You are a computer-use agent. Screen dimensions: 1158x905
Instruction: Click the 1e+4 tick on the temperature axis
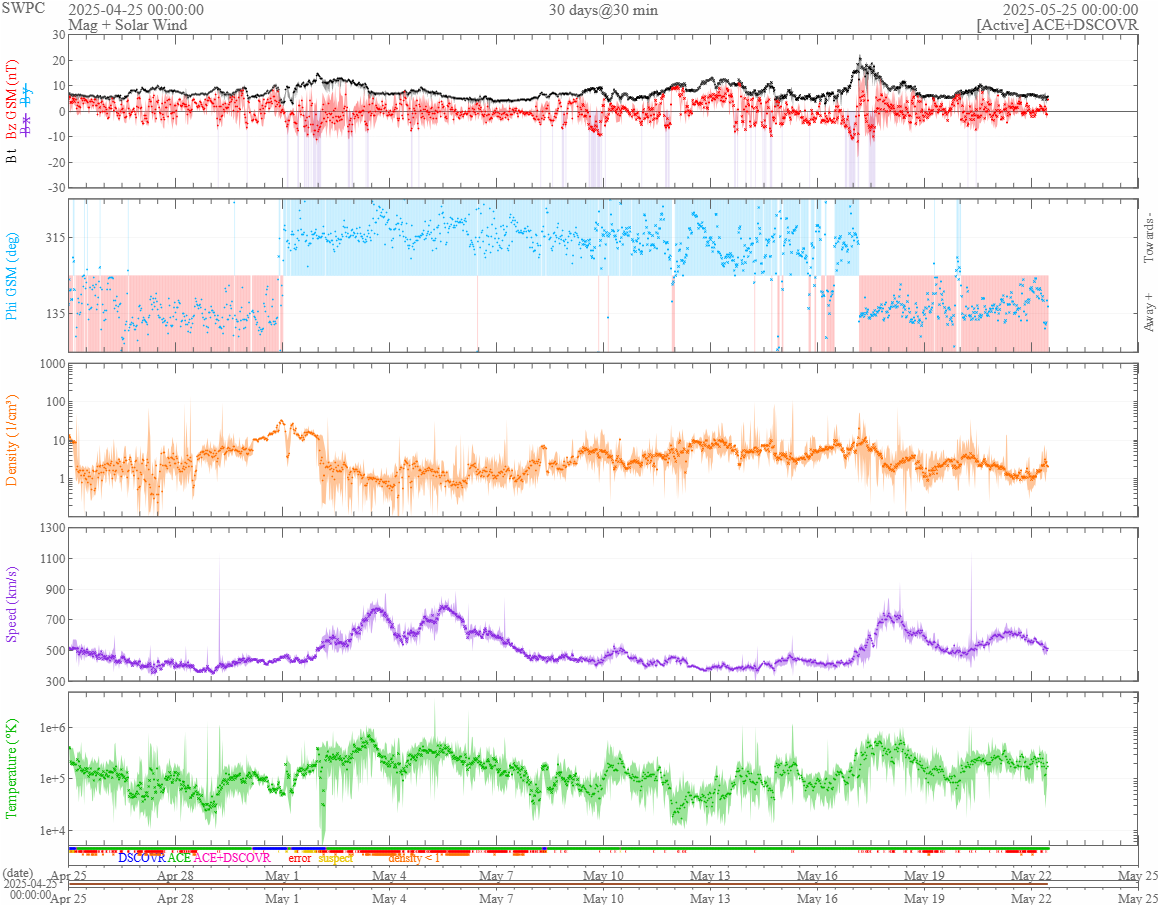point(52,830)
